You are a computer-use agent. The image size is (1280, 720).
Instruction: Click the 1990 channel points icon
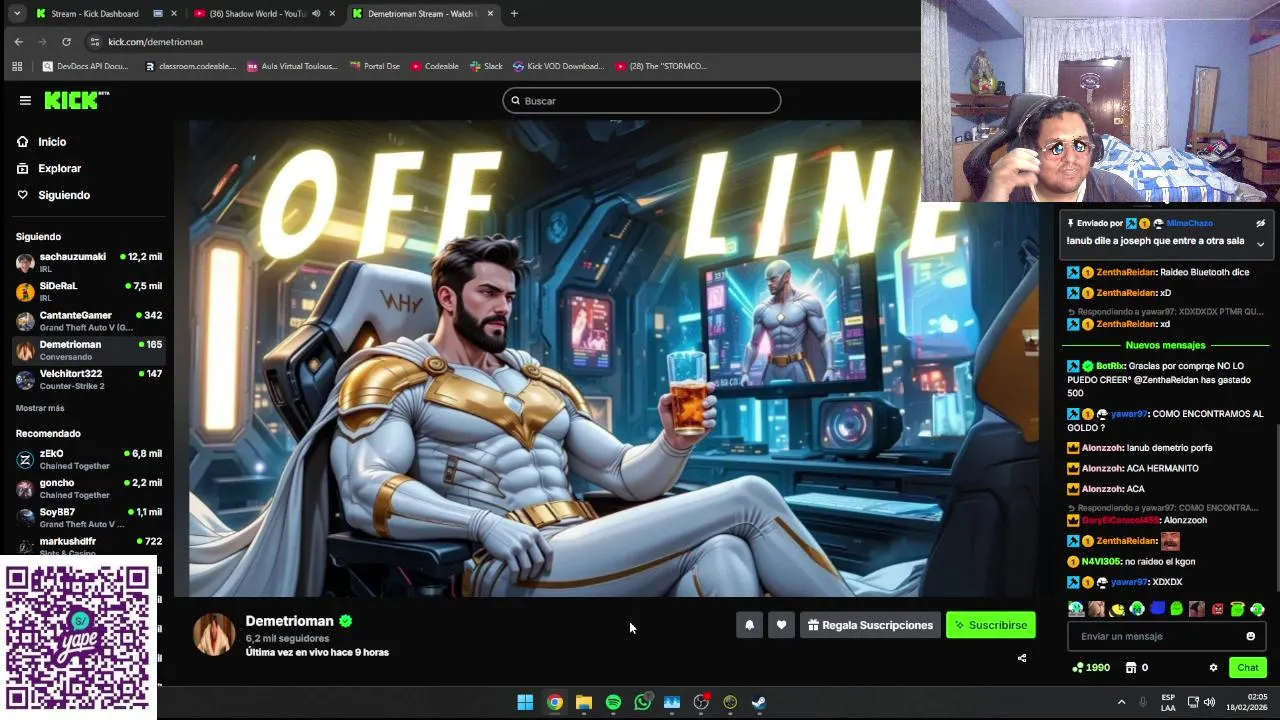(1077, 667)
